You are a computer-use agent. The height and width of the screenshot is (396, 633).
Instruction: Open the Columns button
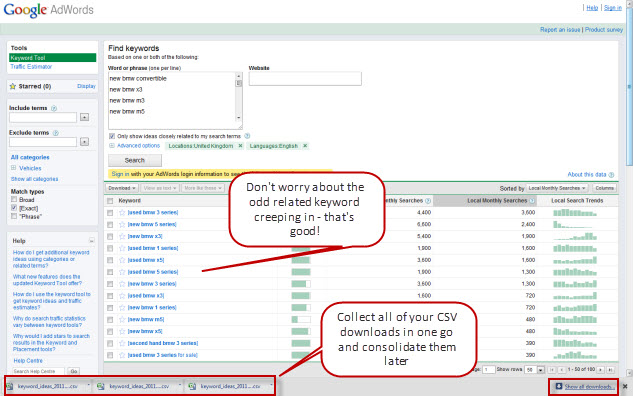pos(604,188)
